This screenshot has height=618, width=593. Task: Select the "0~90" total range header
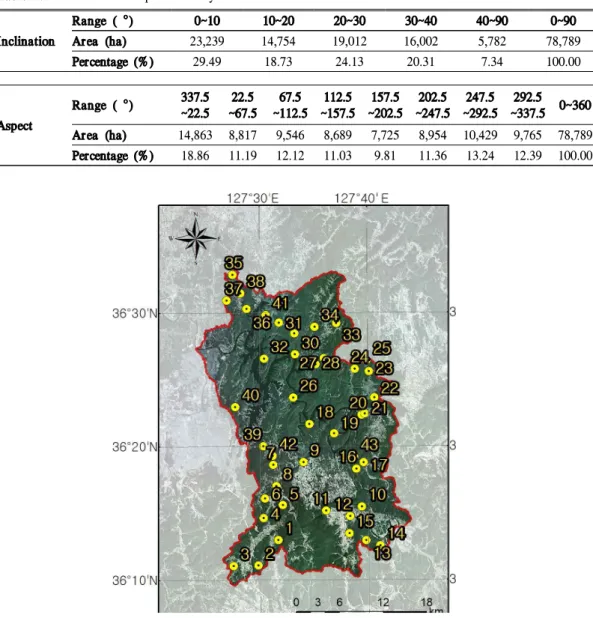point(563,20)
